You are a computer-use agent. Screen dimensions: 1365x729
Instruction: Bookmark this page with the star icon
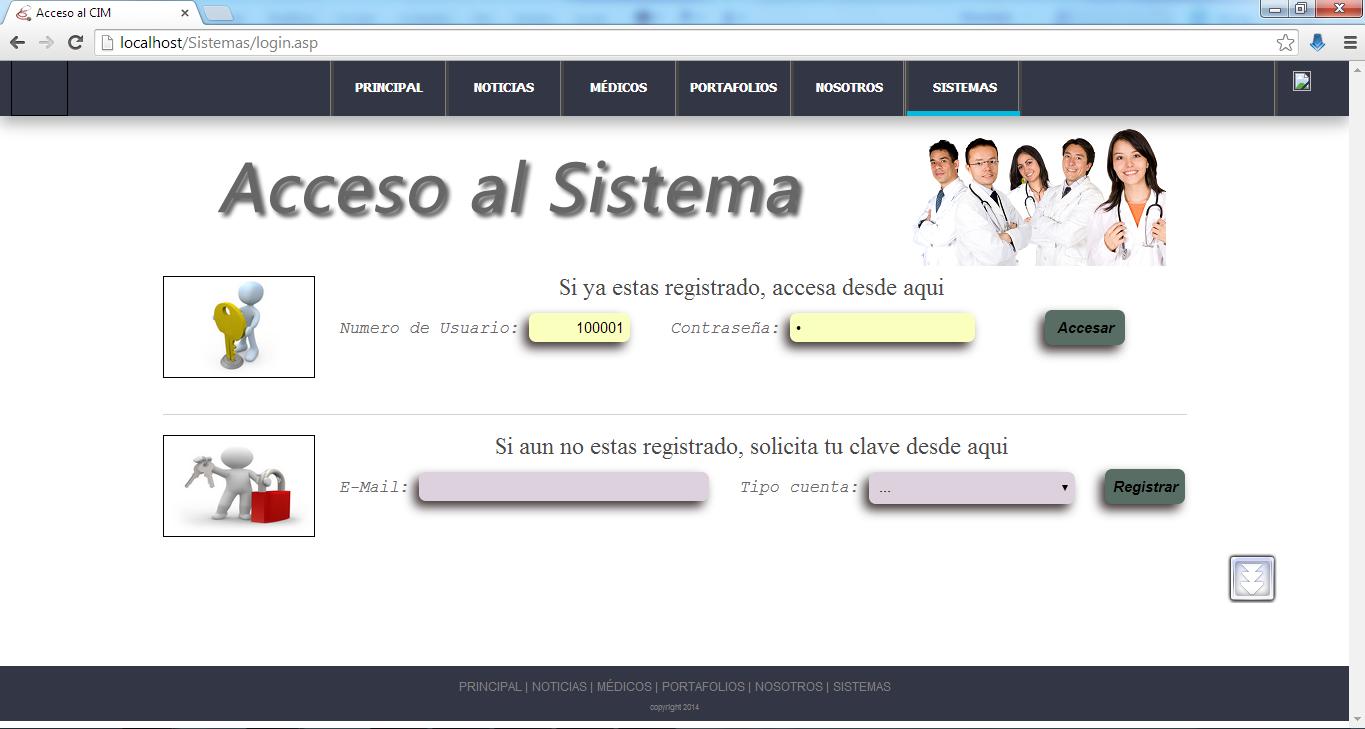click(1286, 42)
